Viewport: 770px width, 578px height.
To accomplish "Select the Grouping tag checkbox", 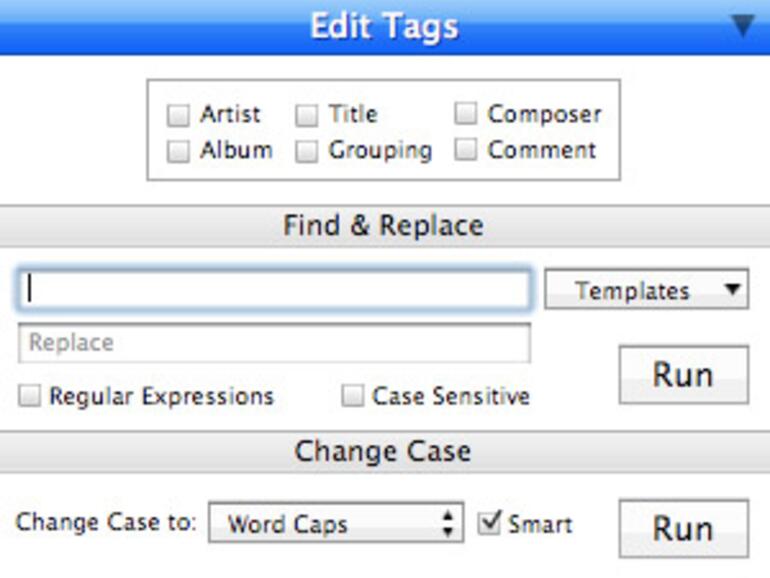I will coord(307,152).
